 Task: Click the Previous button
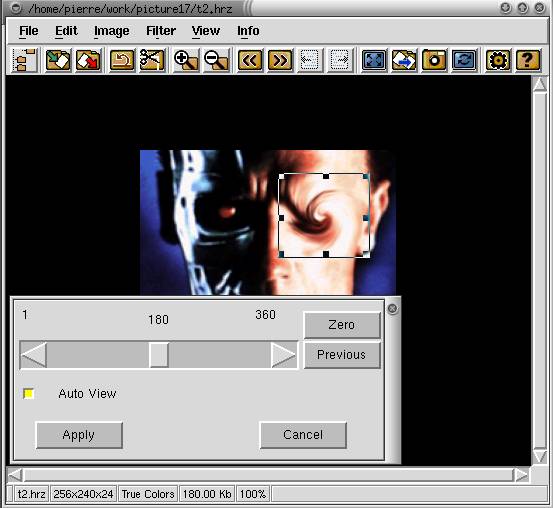[342, 355]
